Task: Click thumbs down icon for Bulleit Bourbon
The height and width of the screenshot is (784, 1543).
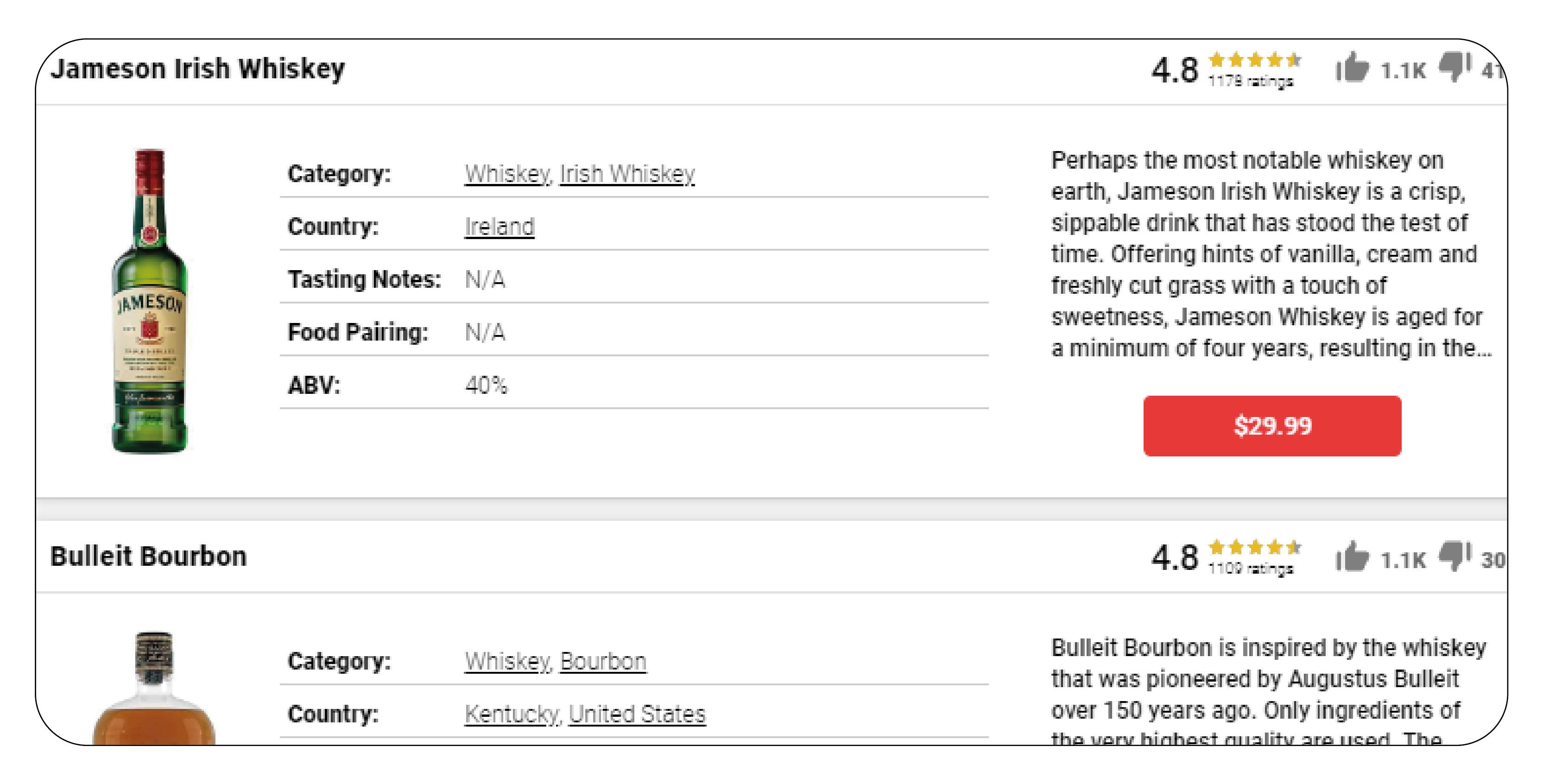Action: click(x=1455, y=556)
